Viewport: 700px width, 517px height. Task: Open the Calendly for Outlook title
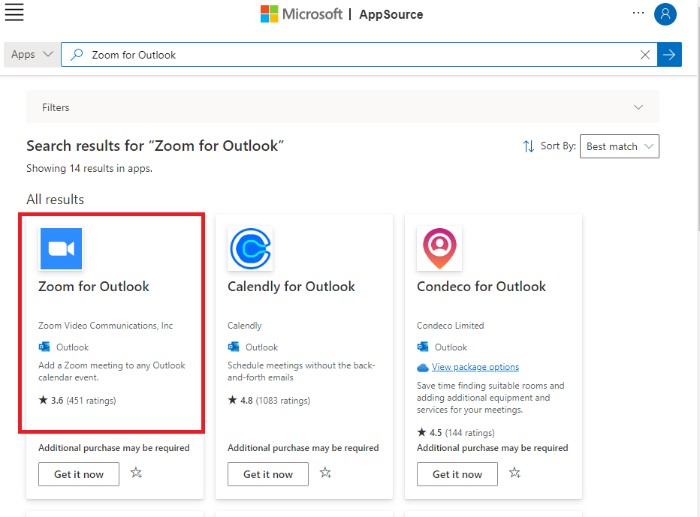point(291,286)
